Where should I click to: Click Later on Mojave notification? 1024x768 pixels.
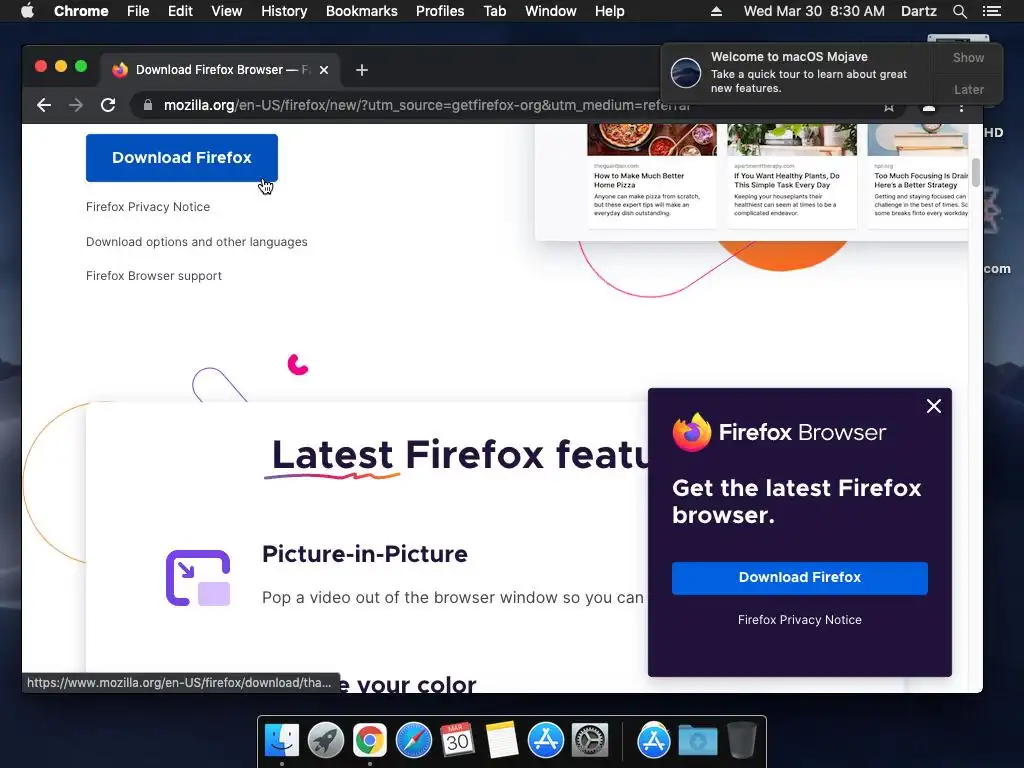968,89
